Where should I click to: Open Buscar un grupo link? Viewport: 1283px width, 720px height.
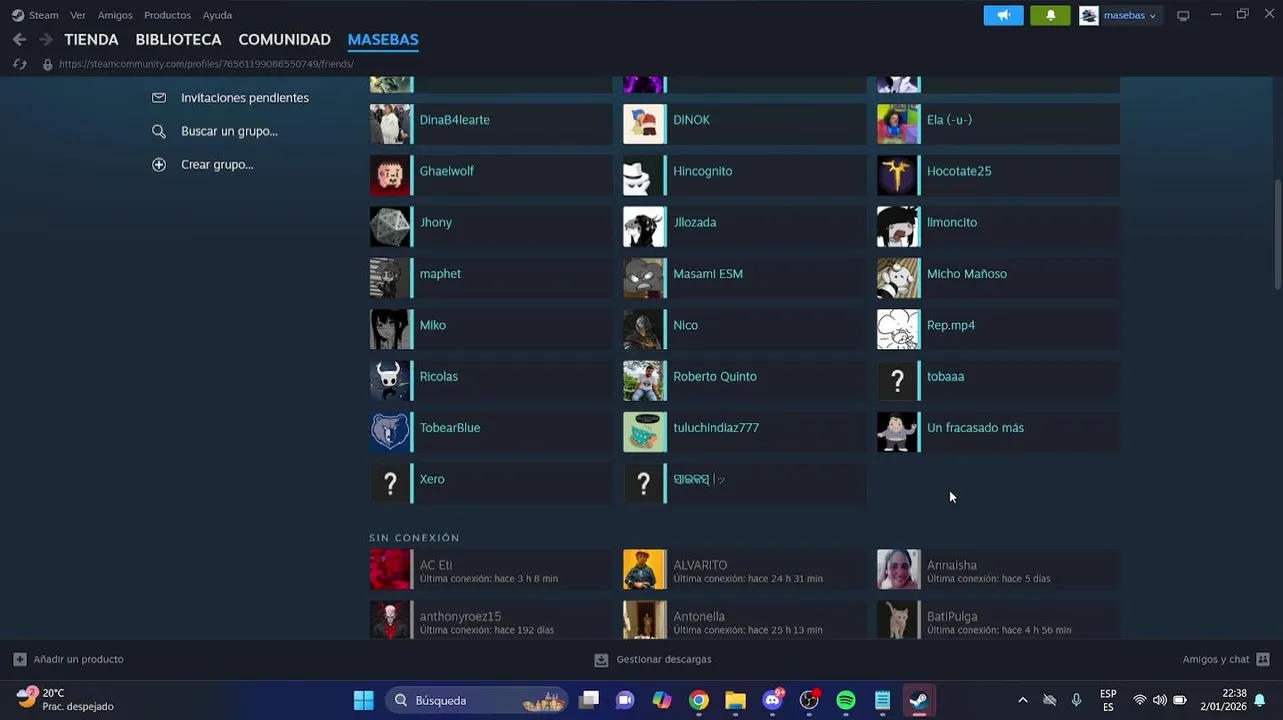click(x=229, y=131)
